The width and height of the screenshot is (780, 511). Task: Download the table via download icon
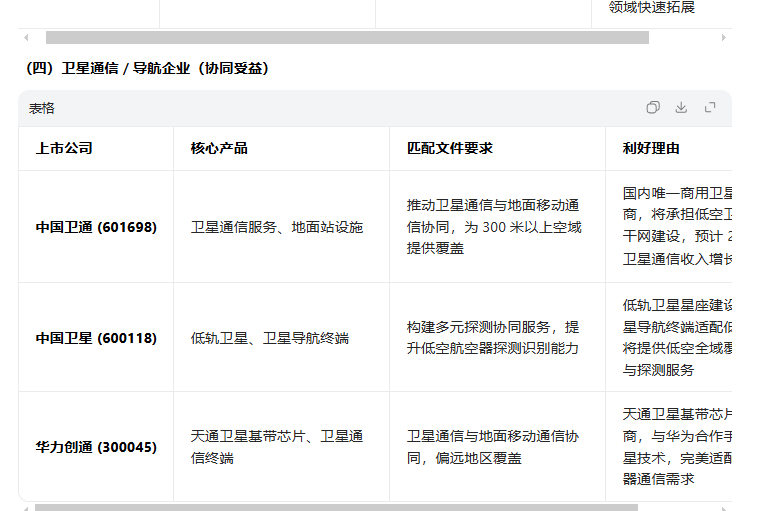click(681, 107)
